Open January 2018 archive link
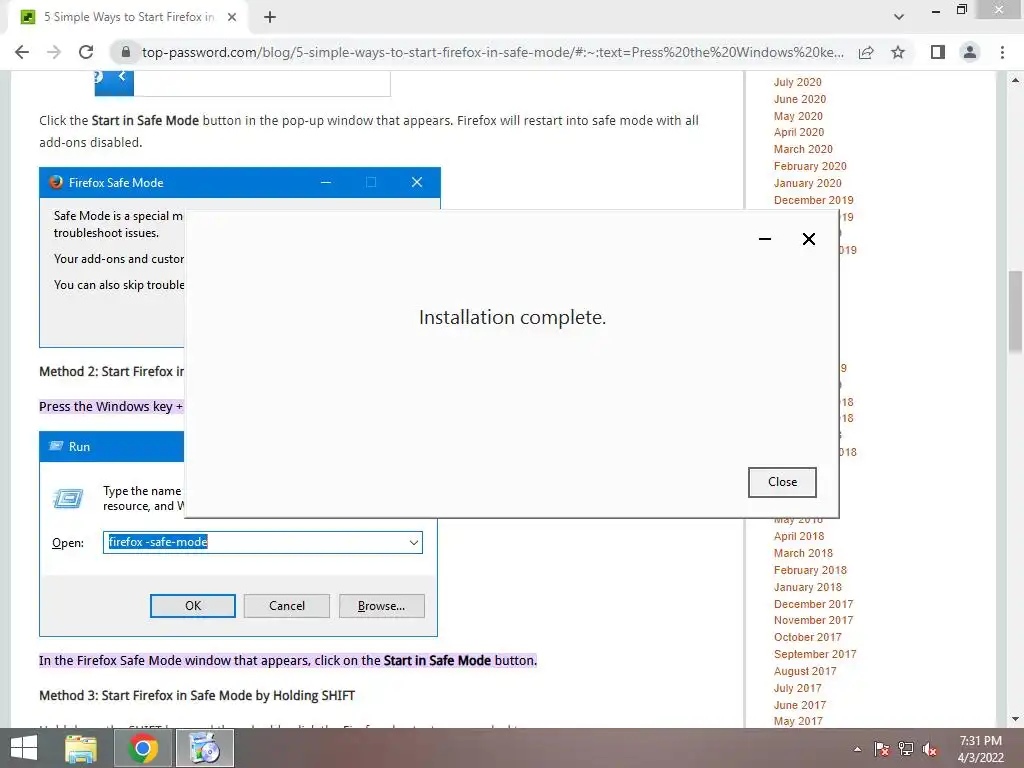The width and height of the screenshot is (1024, 768). click(808, 587)
